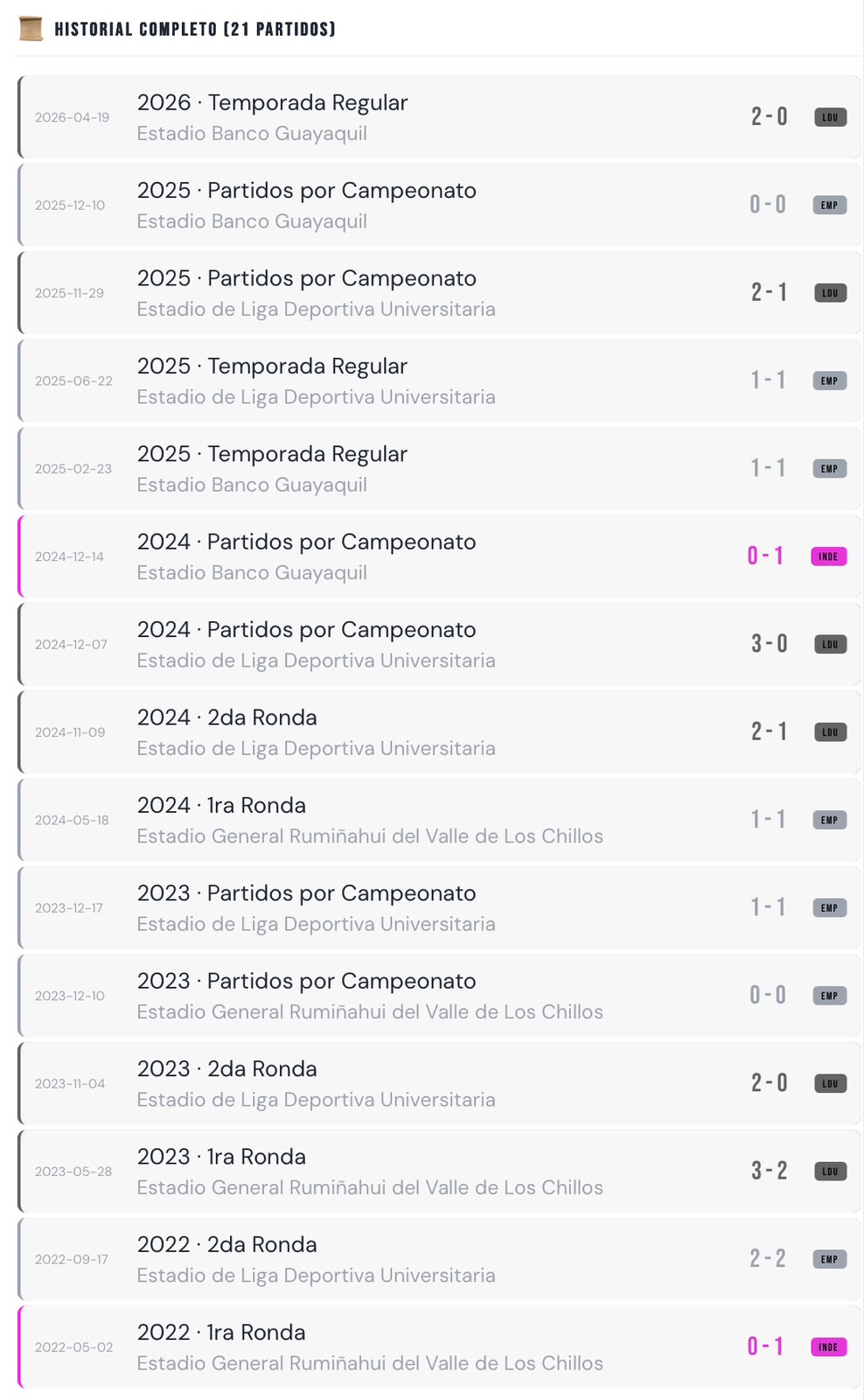This screenshot has height=1400, width=864.
Task: Click the Historial Completo (21 Partidos) heading
Action: click(195, 29)
